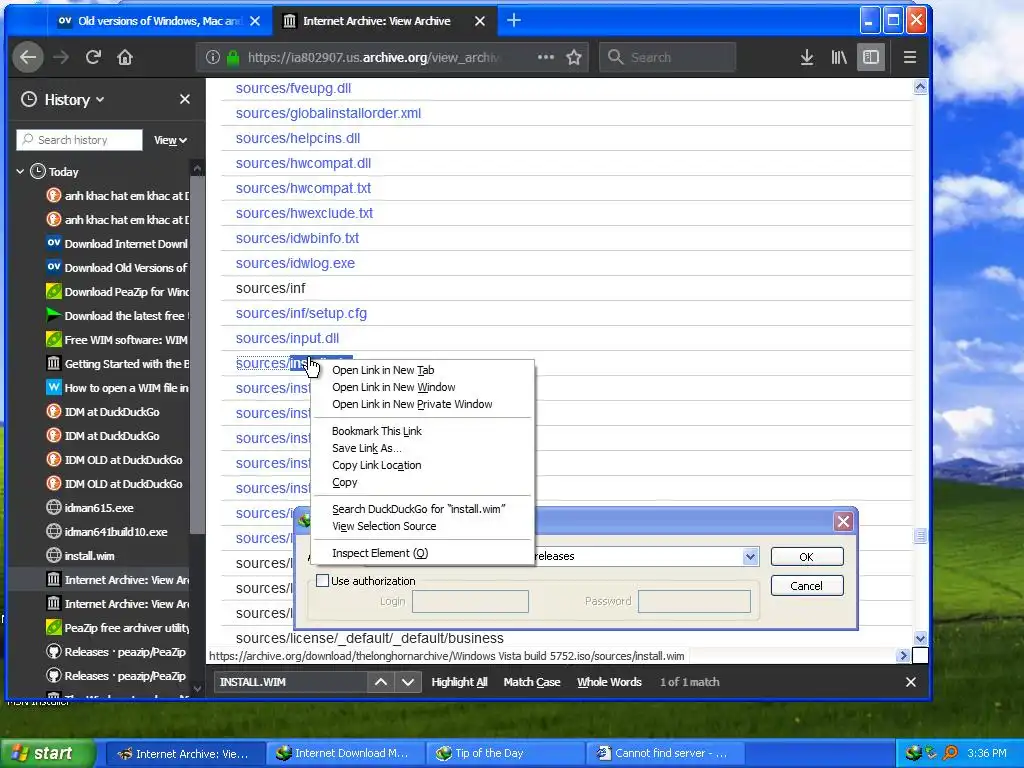Viewport: 1024px width, 768px height.
Task: Open idman615.exe history entry
Action: 90,508
